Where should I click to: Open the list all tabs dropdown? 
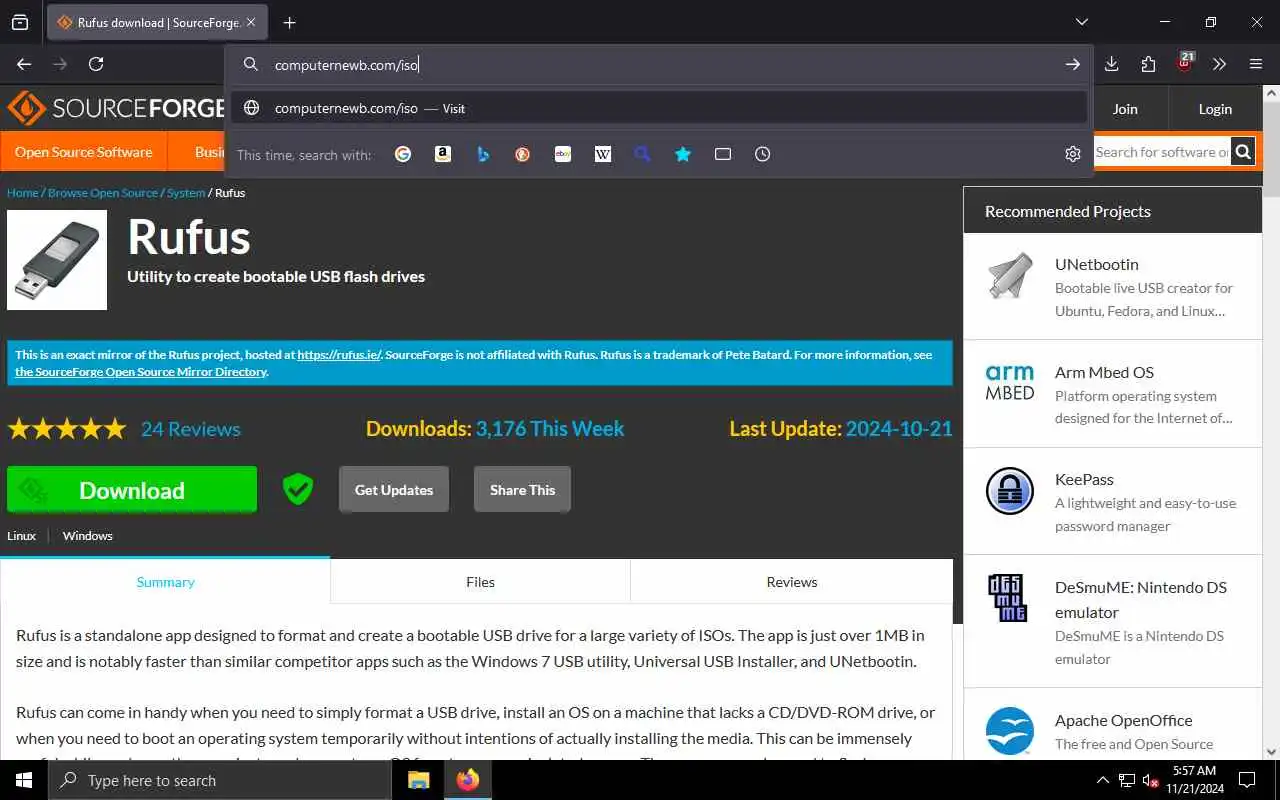click(1082, 22)
